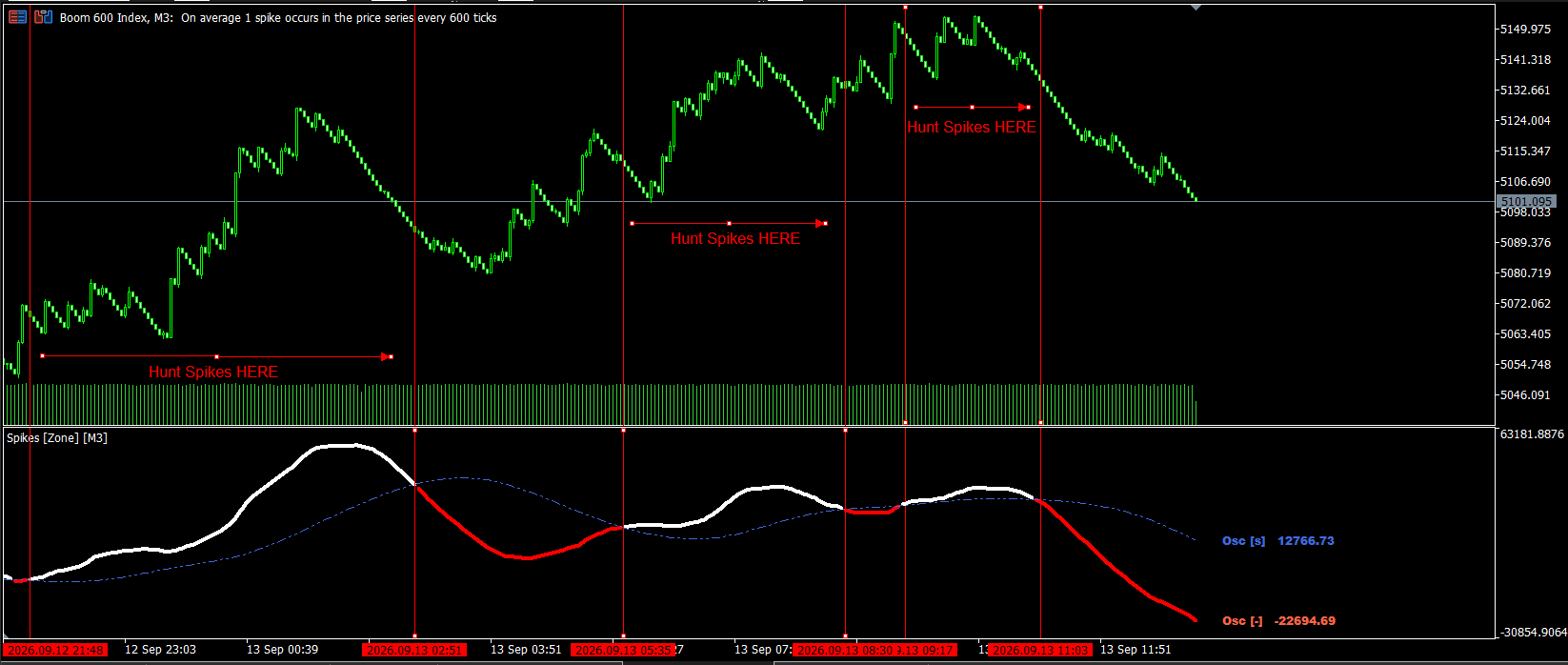Click the chart shift triangle marker at top
1568x665 pixels.
[1196, 8]
